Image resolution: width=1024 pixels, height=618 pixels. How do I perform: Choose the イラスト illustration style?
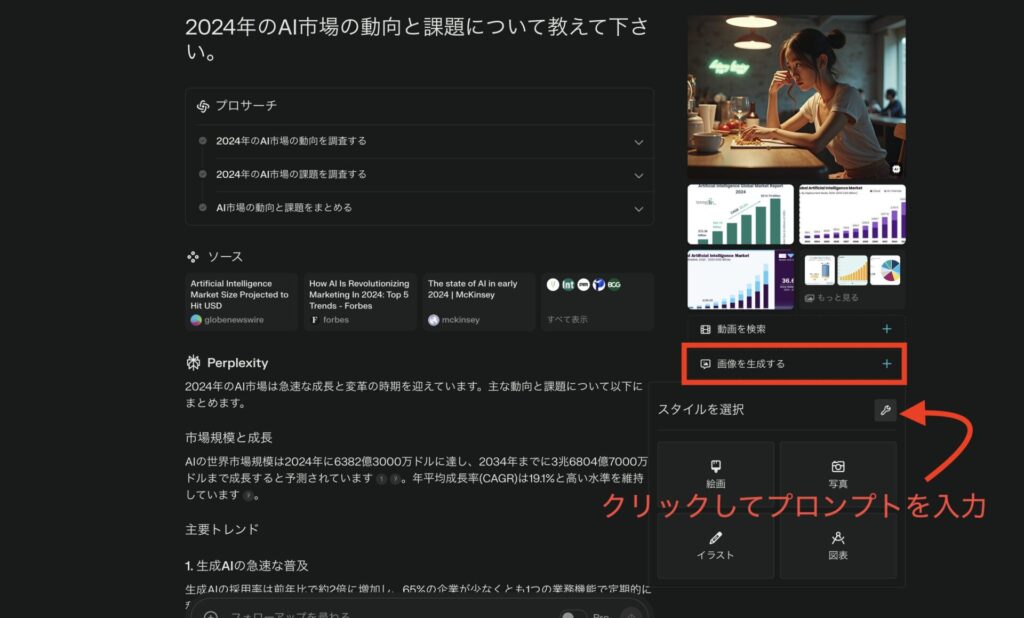[715, 545]
